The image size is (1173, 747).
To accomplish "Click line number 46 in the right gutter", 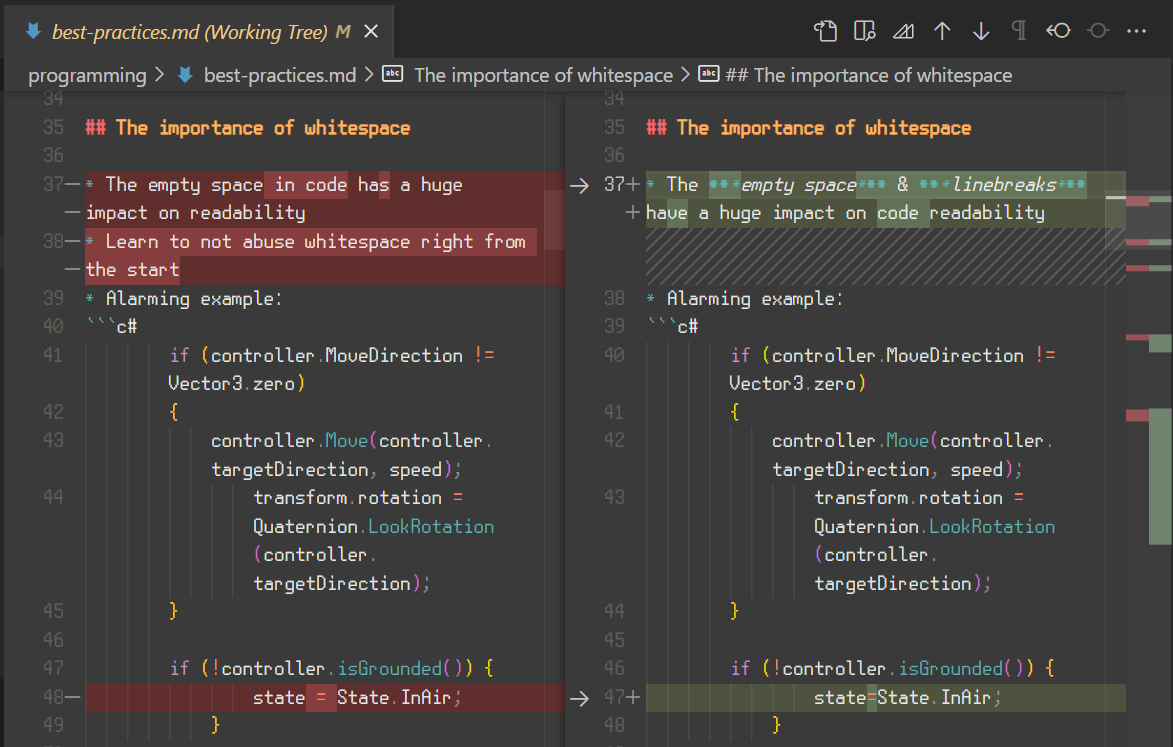I will click(613, 668).
